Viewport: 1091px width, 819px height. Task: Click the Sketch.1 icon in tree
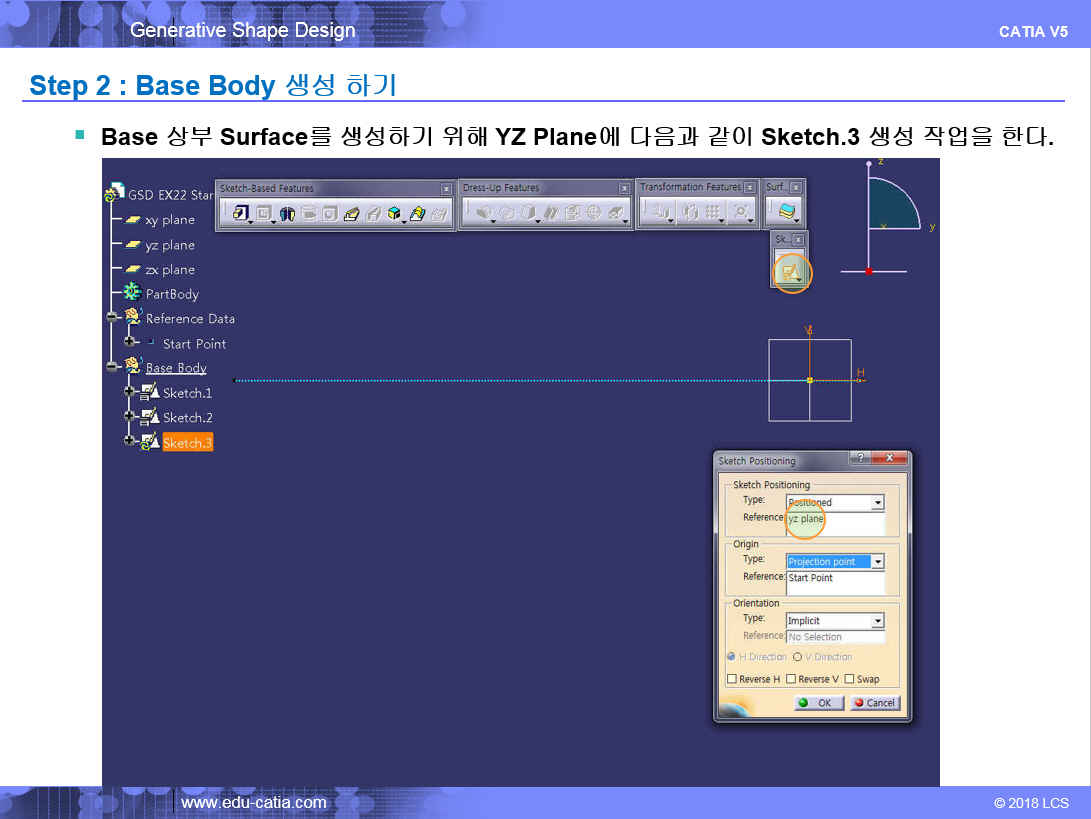[x=150, y=393]
